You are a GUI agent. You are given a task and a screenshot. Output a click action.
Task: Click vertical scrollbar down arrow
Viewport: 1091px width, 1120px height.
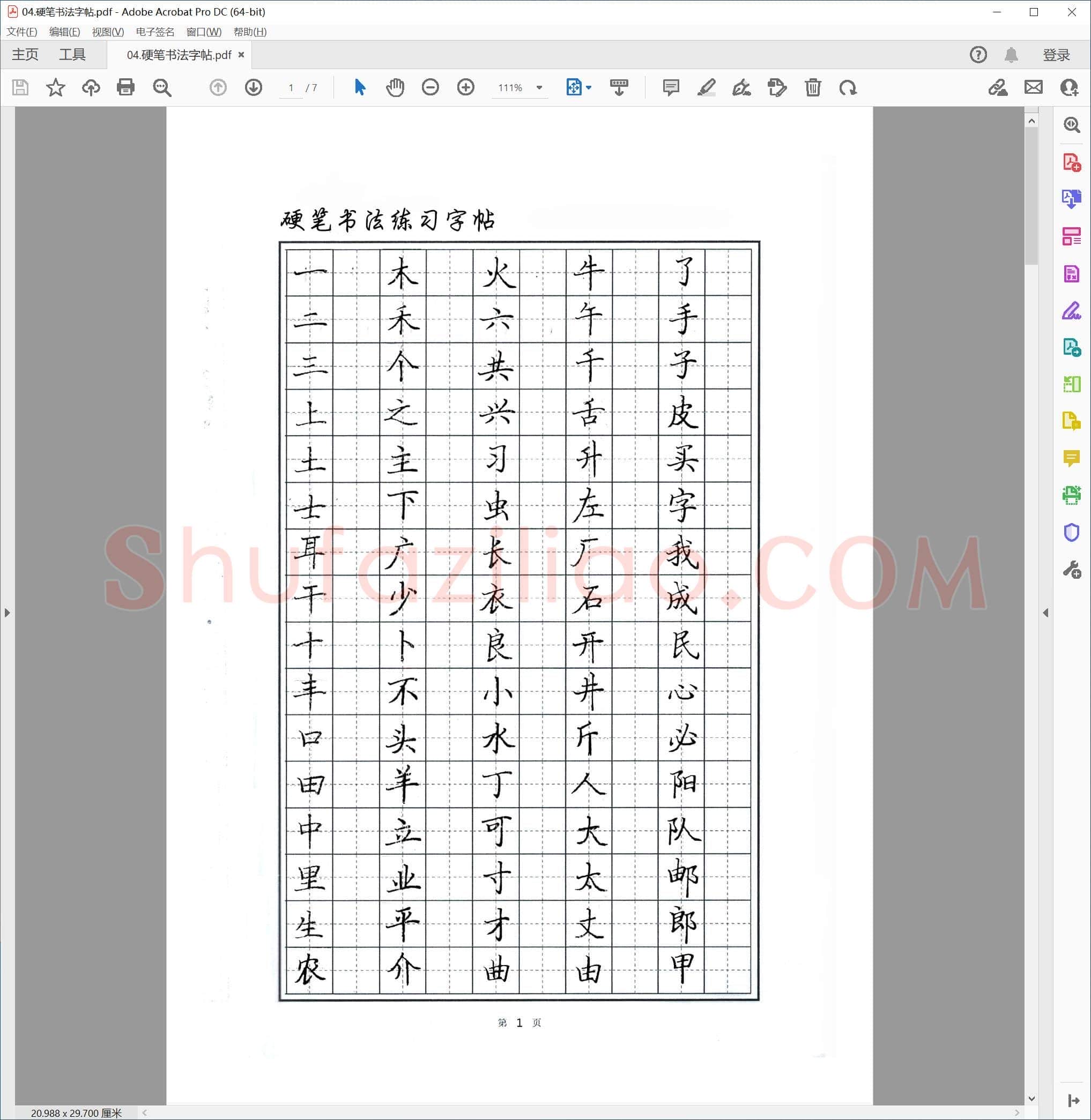click(1031, 1098)
